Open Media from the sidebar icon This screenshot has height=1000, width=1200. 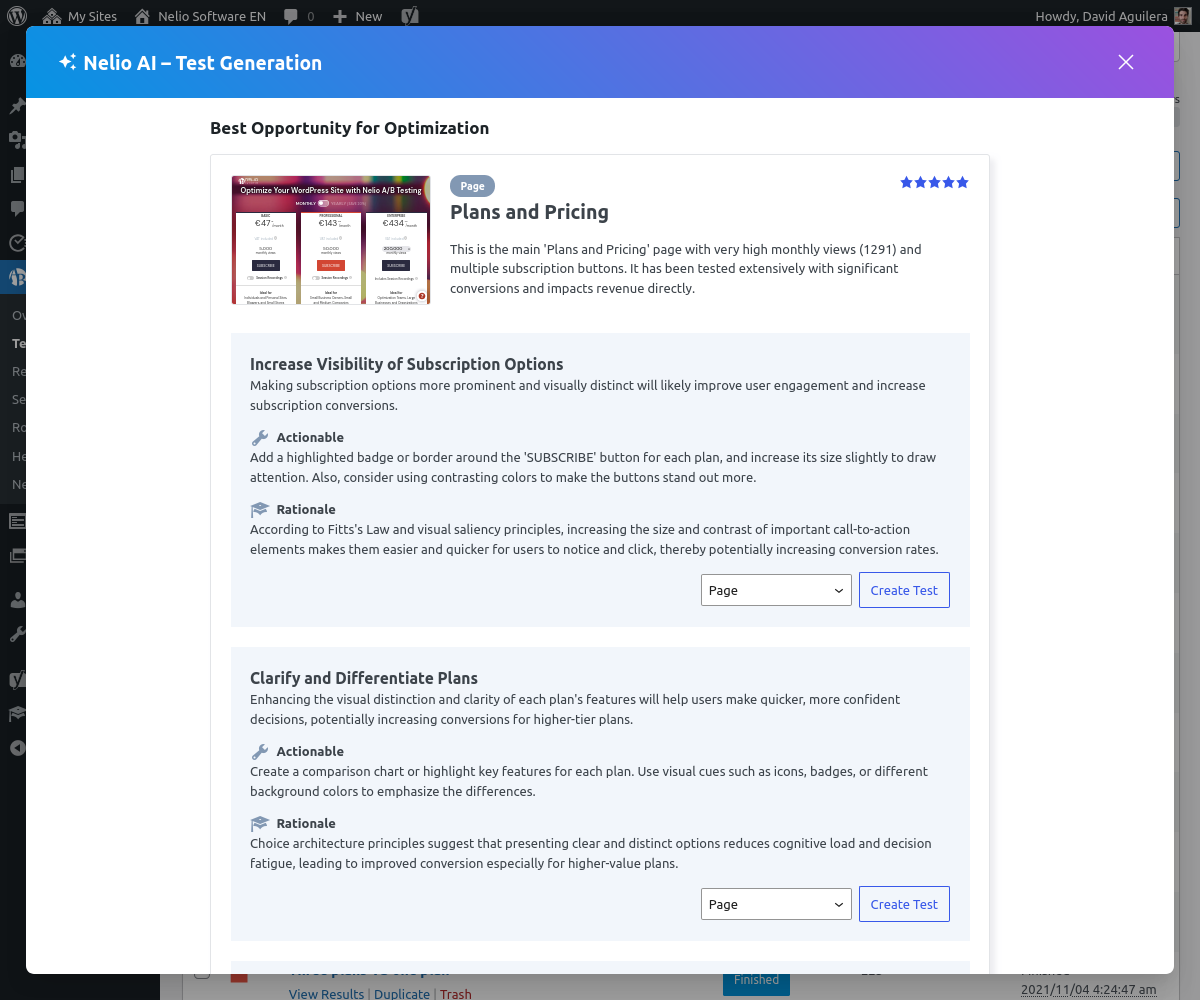pyautogui.click(x=17, y=140)
